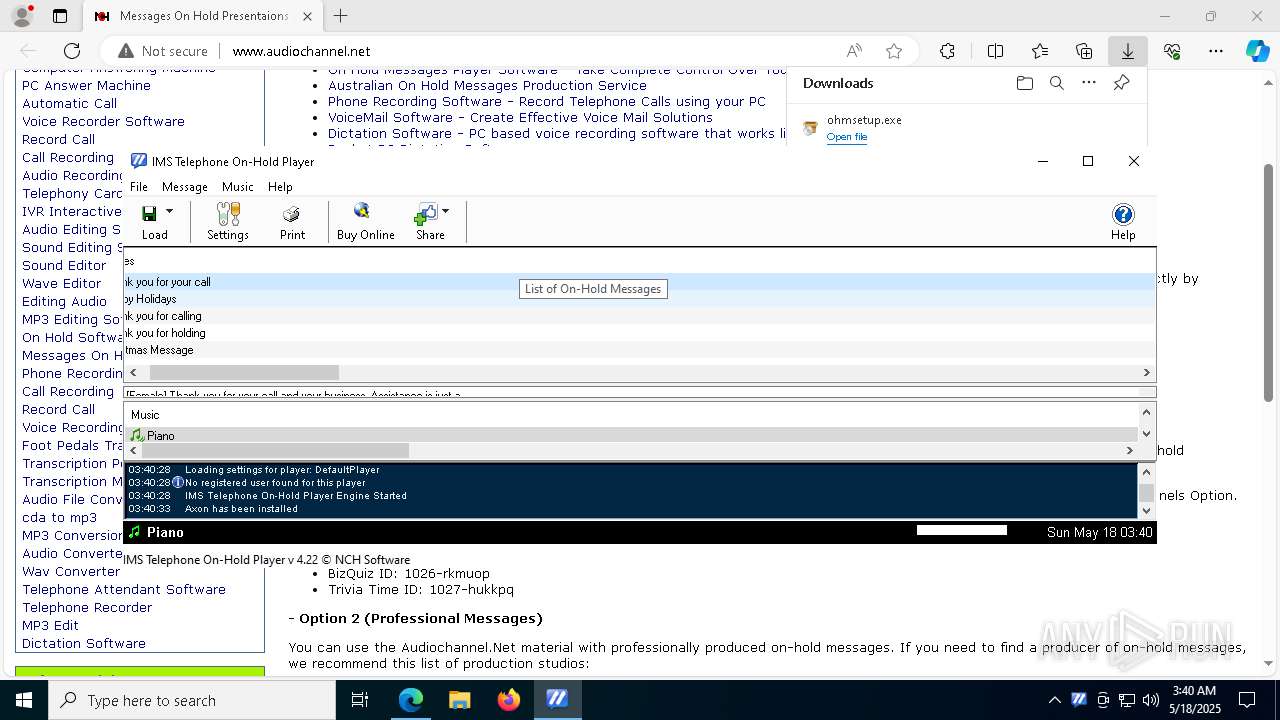Click messages list scroll left arrow

pos(133,372)
